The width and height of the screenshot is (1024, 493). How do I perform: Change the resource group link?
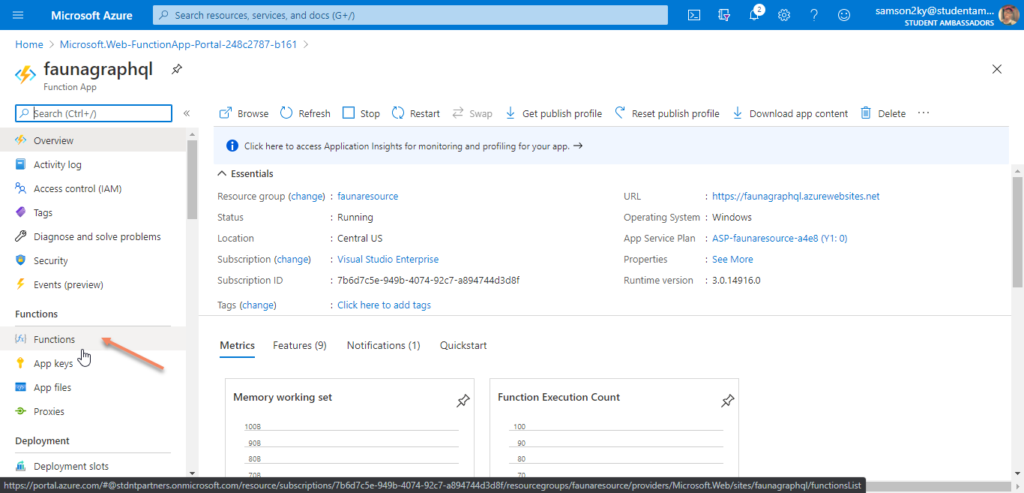[x=306, y=196]
